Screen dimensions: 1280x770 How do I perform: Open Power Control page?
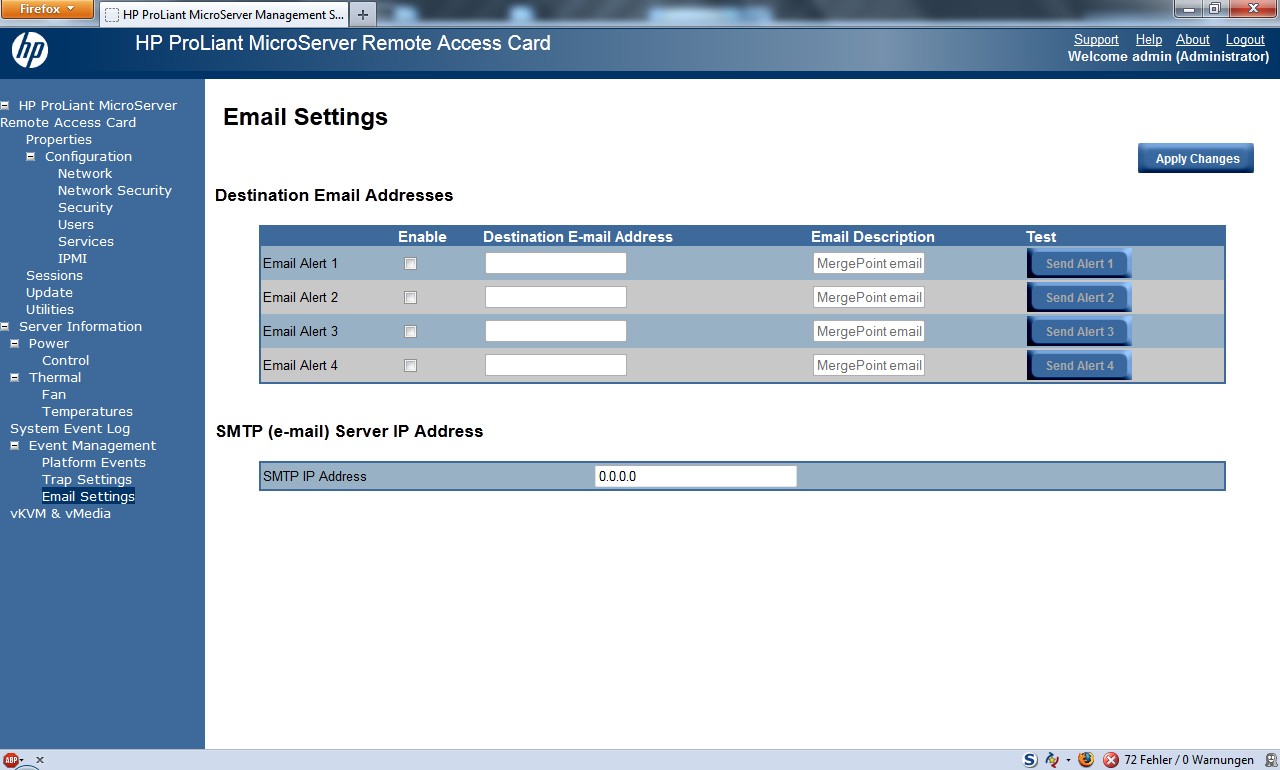pyautogui.click(x=66, y=360)
